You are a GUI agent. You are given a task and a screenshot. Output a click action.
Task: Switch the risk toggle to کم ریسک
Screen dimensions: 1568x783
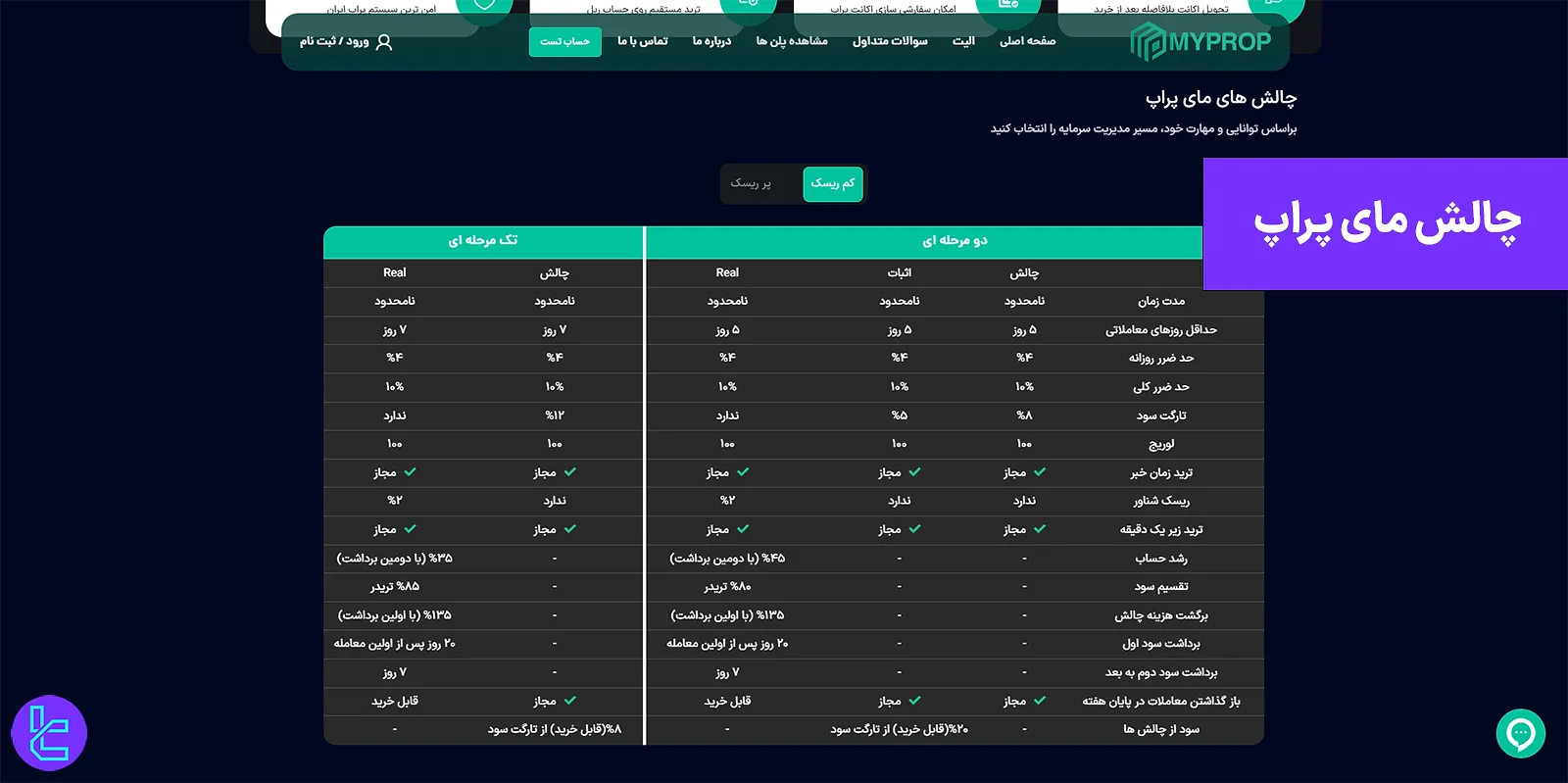tap(833, 183)
